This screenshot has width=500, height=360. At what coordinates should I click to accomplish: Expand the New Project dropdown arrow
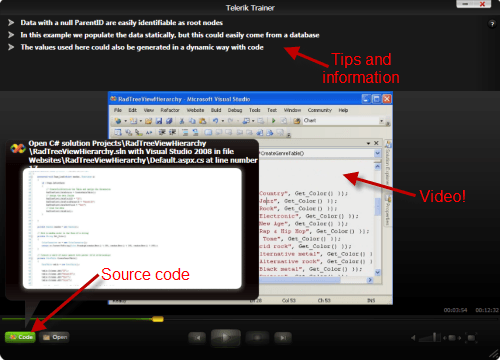click(x=125, y=121)
